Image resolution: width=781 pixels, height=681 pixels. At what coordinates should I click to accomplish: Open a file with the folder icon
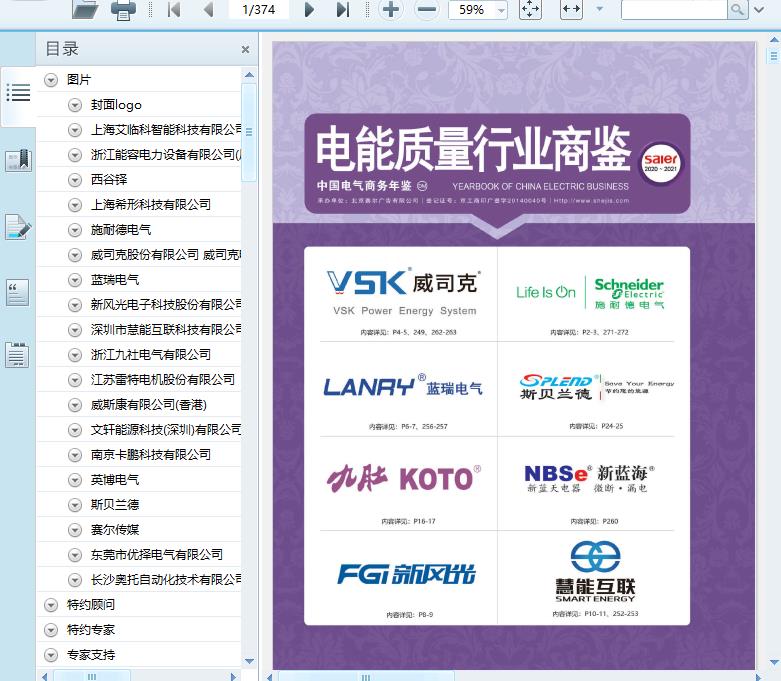pos(84,9)
